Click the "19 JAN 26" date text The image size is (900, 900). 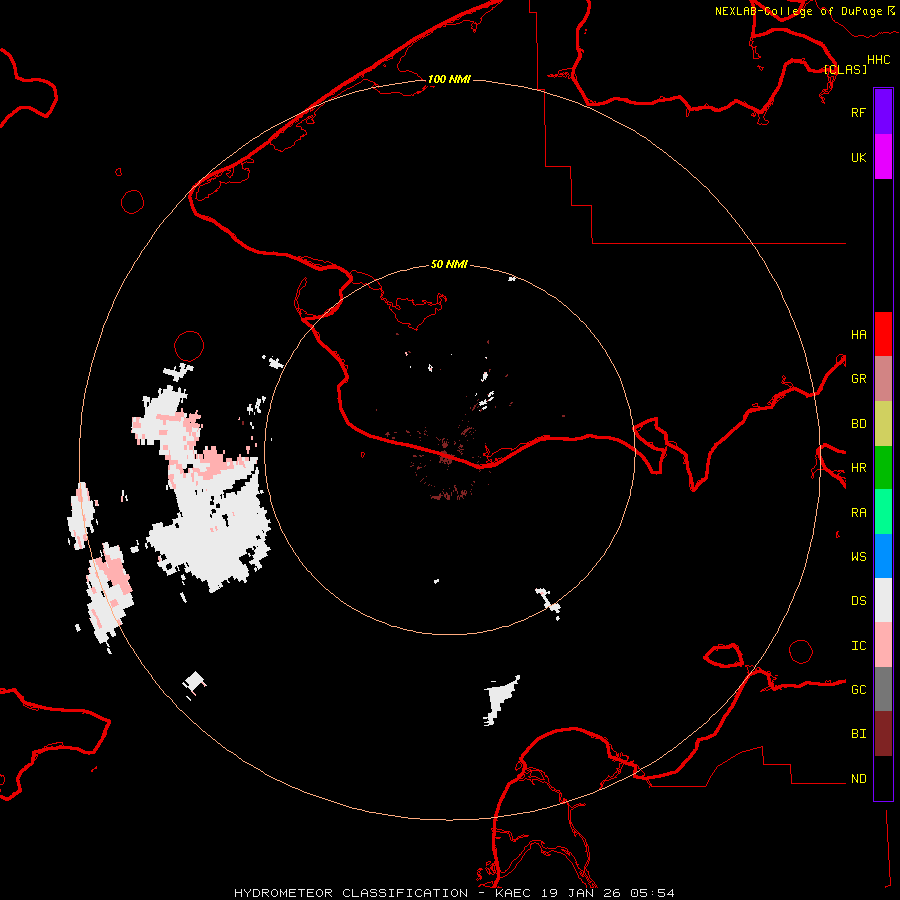(580, 893)
